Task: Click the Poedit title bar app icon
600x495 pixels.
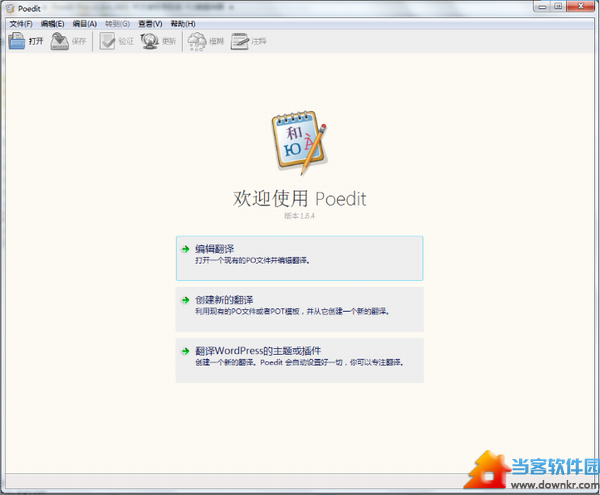Action: 10,8
